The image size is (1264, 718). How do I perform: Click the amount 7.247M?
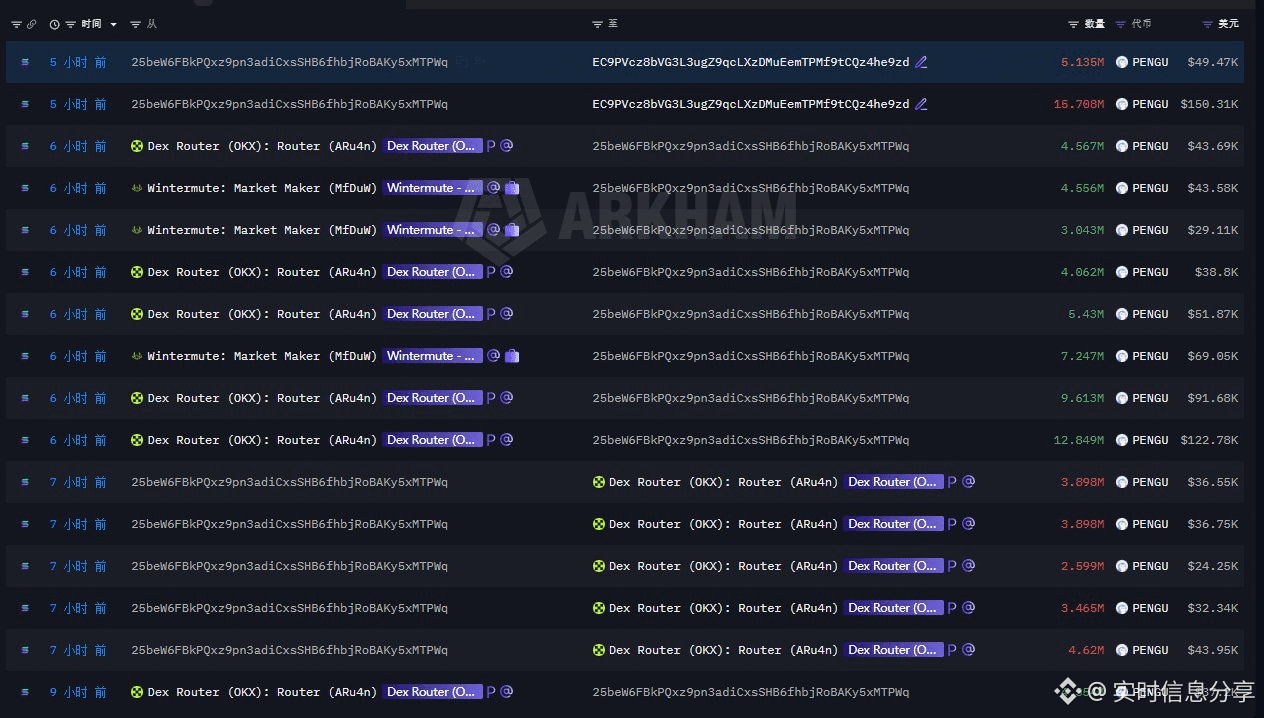click(x=1083, y=356)
